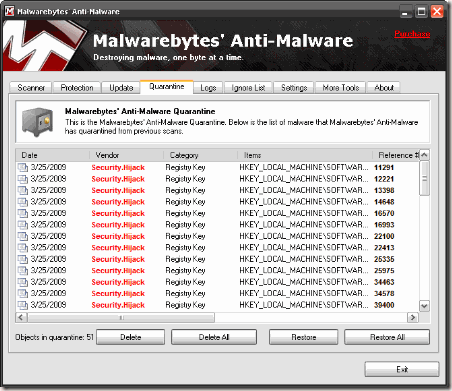
Task: Click the 3/25/2009 date in row 34578
Action: coord(48,293)
